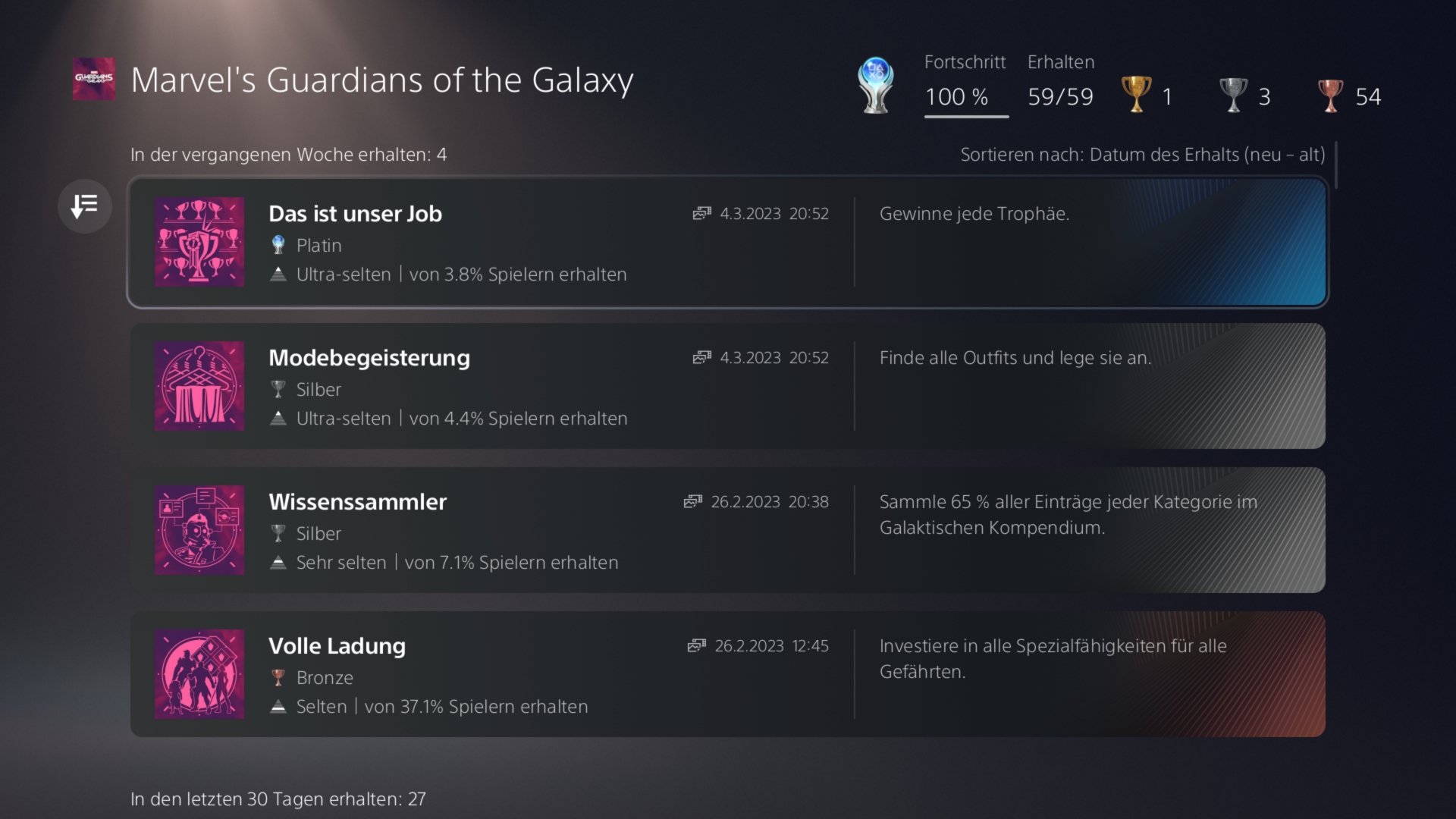Select the Modebegeisterung trophy title

click(x=369, y=358)
